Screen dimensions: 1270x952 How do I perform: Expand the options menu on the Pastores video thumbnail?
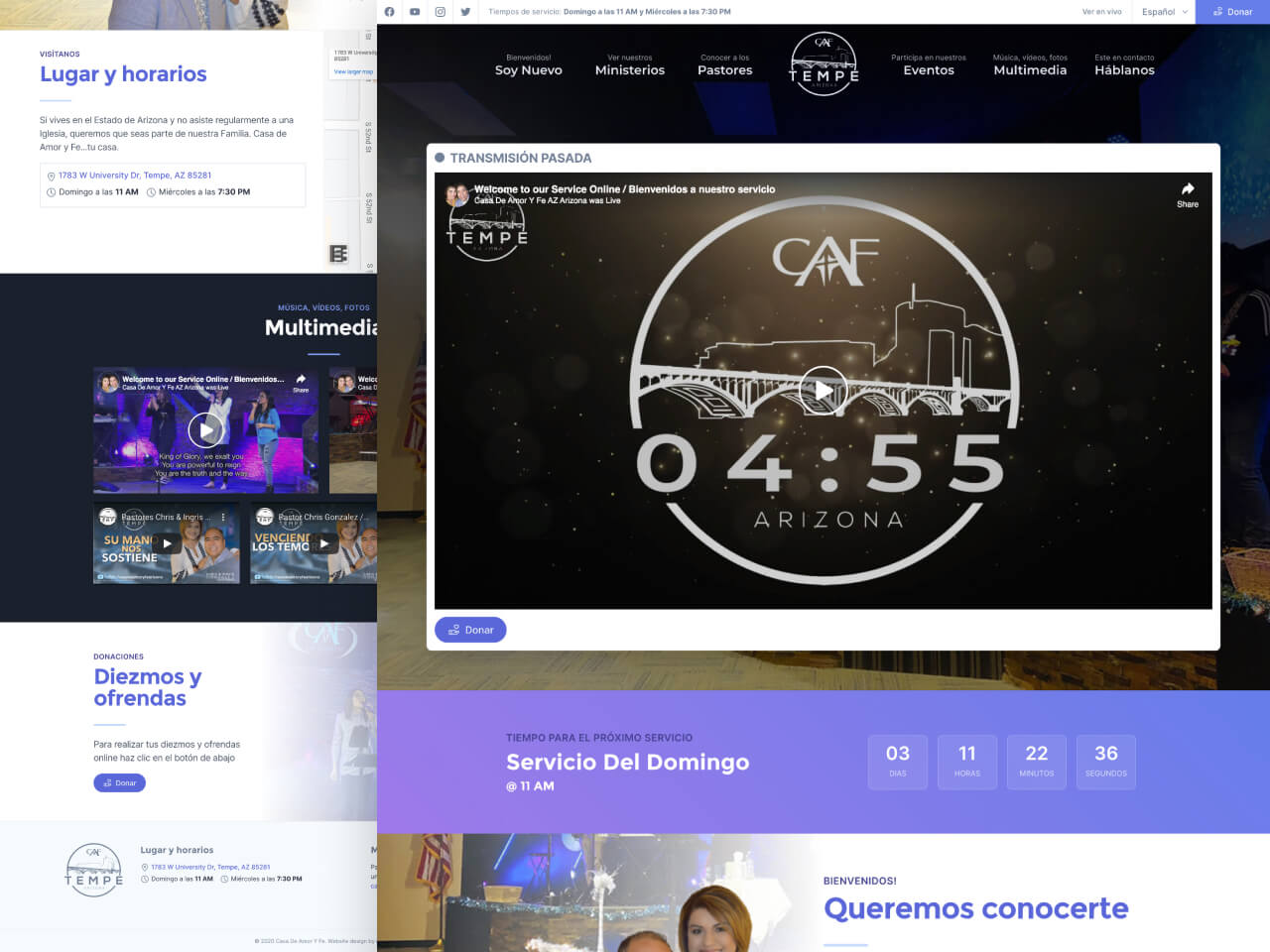pyautogui.click(x=225, y=517)
